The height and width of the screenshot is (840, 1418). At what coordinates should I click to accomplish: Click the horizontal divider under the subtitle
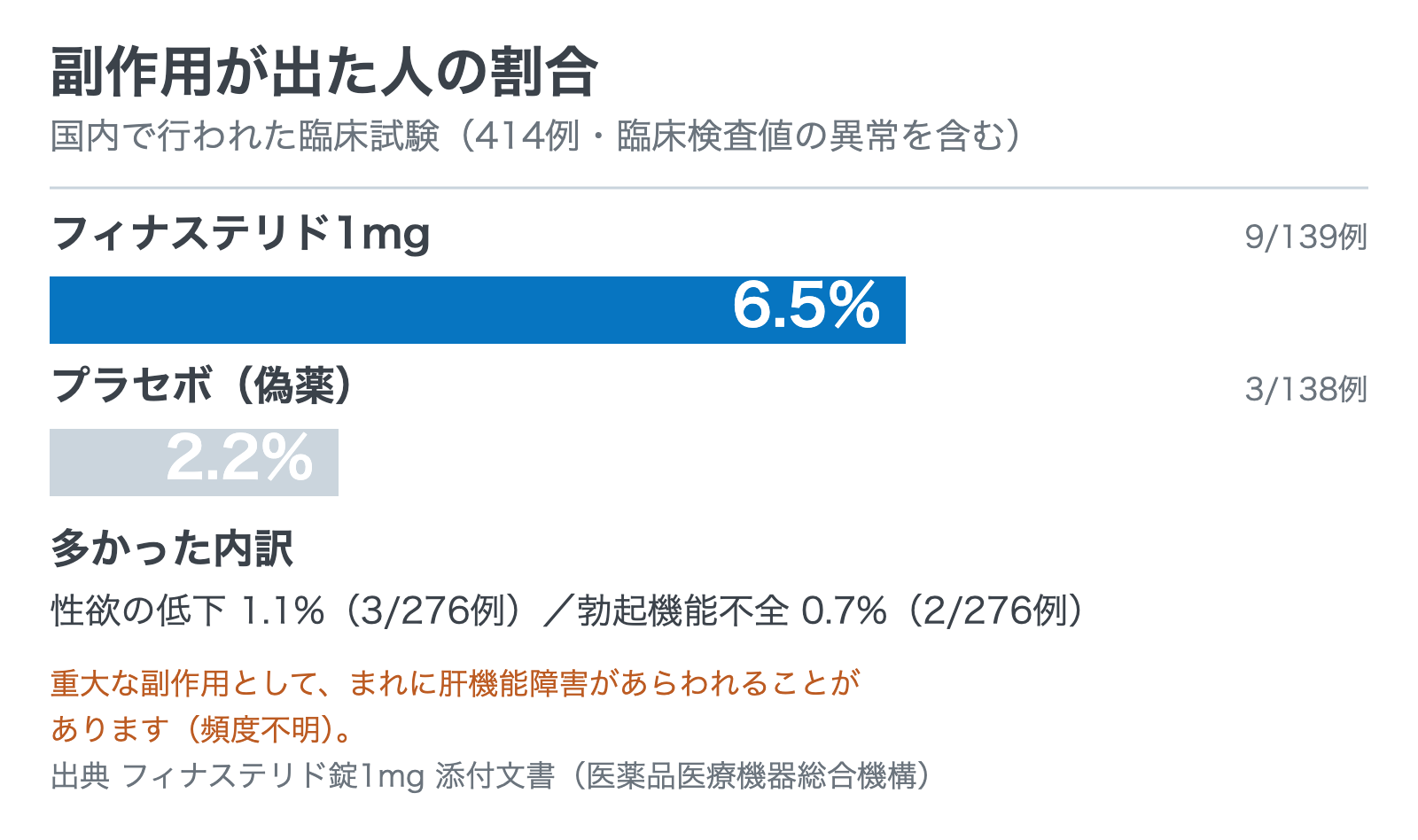pyautogui.click(x=709, y=188)
